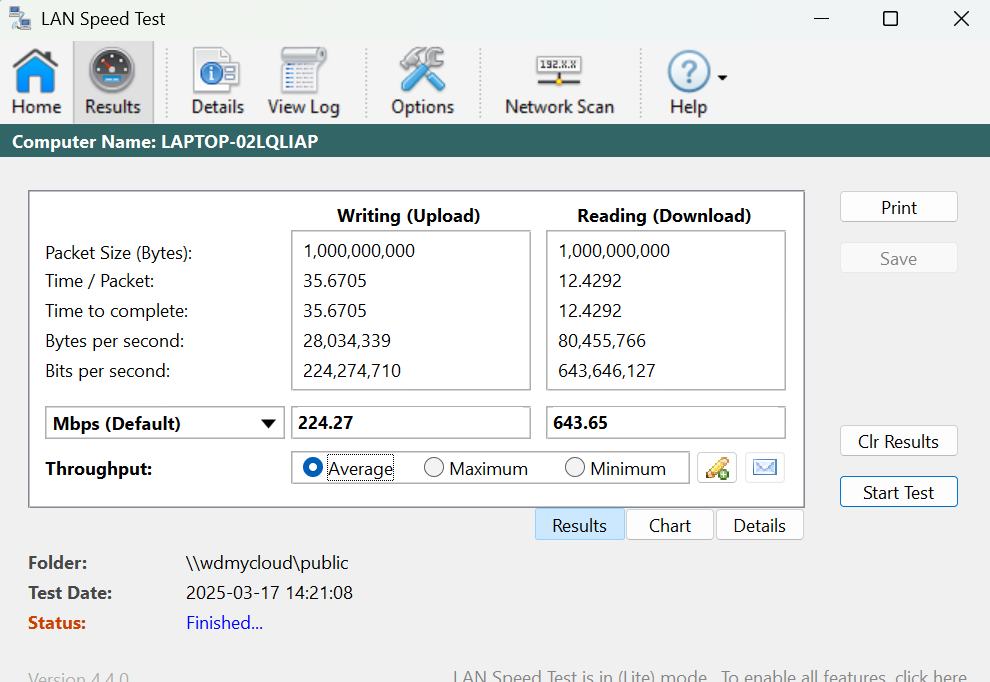Screen dimensions: 990x682
Task: Launch the Network Scan tool
Action: 559,82
